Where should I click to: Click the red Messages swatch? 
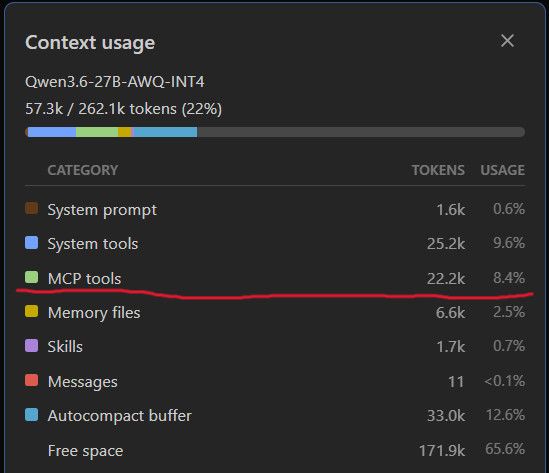coord(32,380)
